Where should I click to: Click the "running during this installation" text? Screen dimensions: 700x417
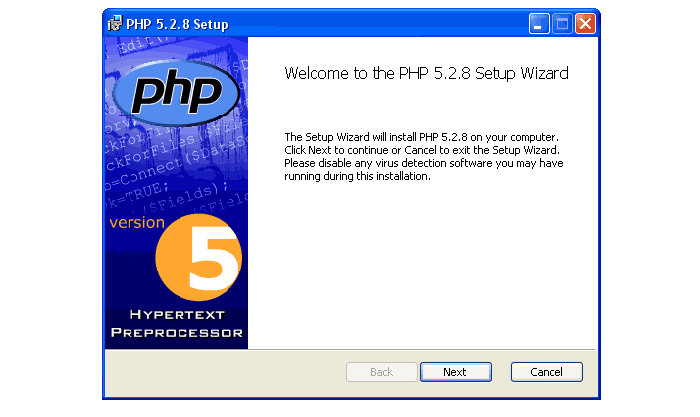tap(357, 176)
